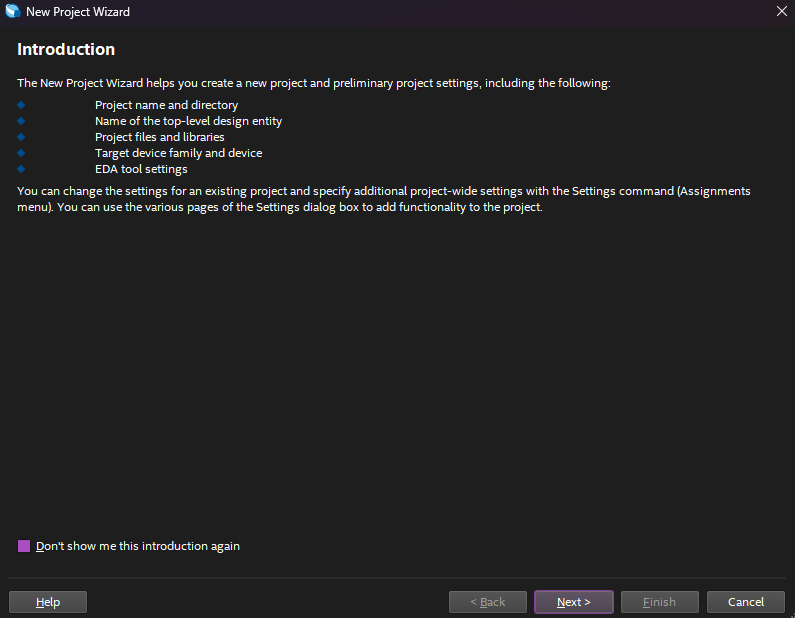
Task: Click the Introduction heading
Action: pyautogui.click(x=66, y=49)
